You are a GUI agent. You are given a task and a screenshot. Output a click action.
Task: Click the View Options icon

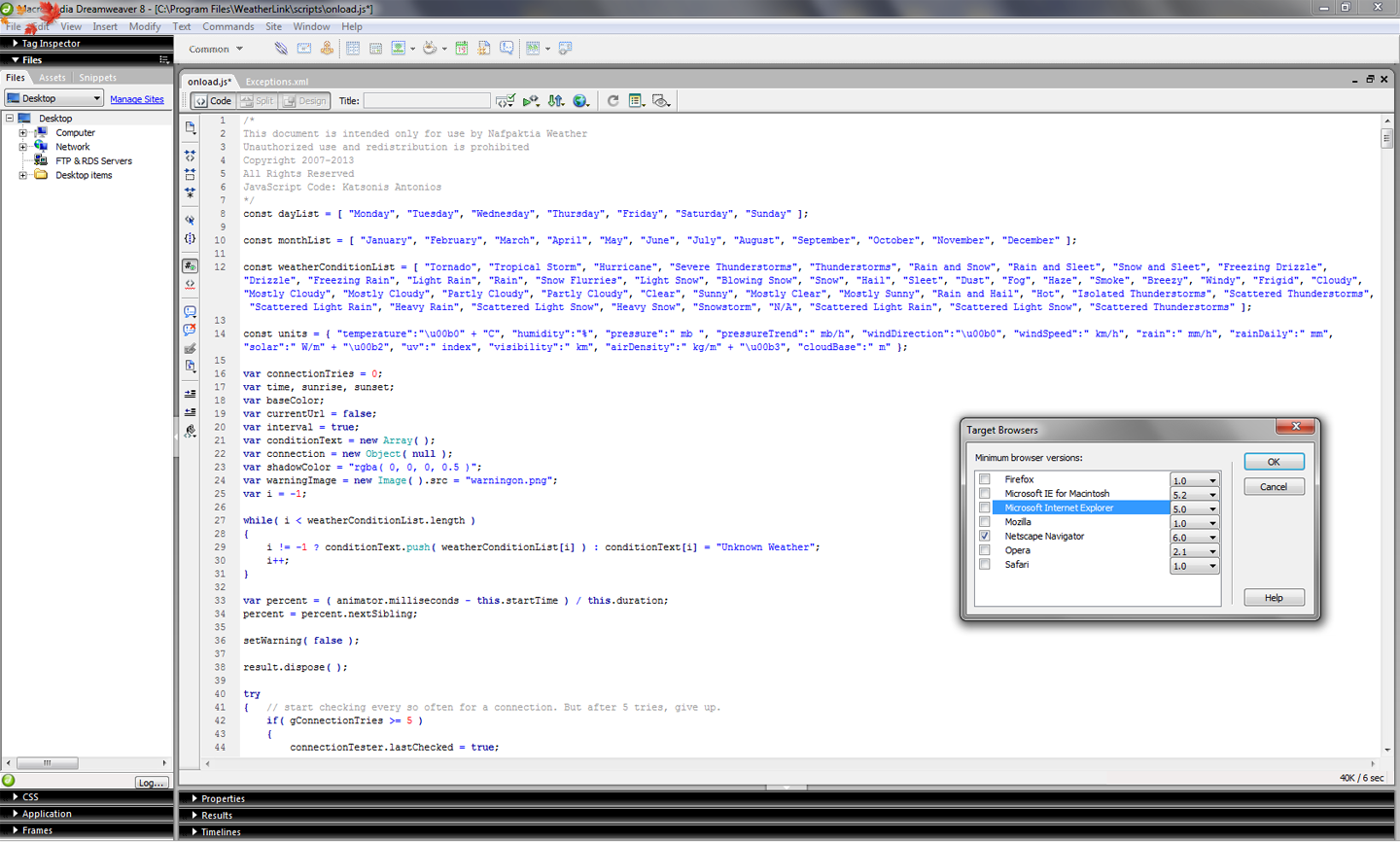tap(636, 101)
